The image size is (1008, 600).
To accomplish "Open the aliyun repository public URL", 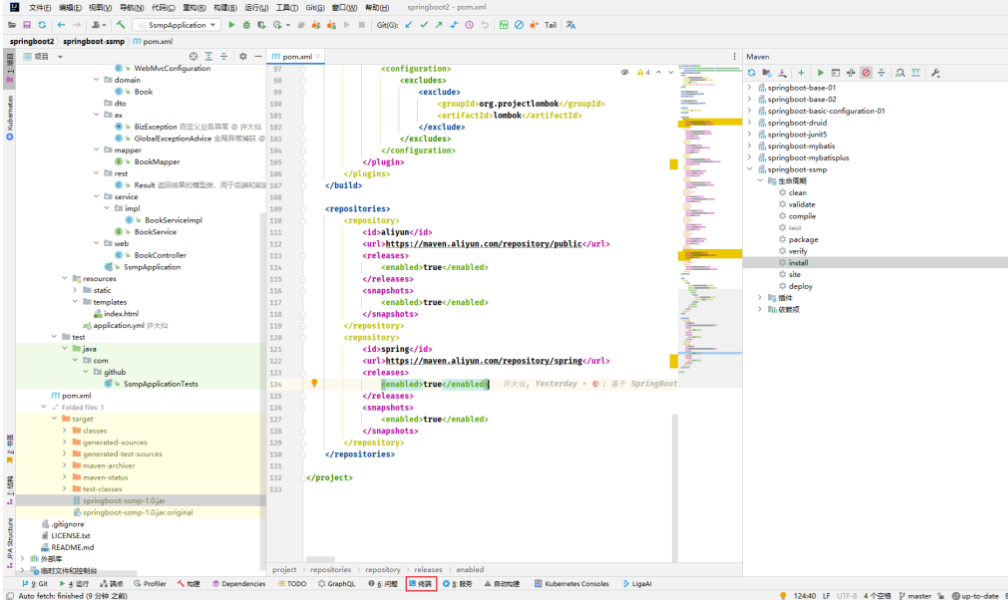I will click(483, 244).
